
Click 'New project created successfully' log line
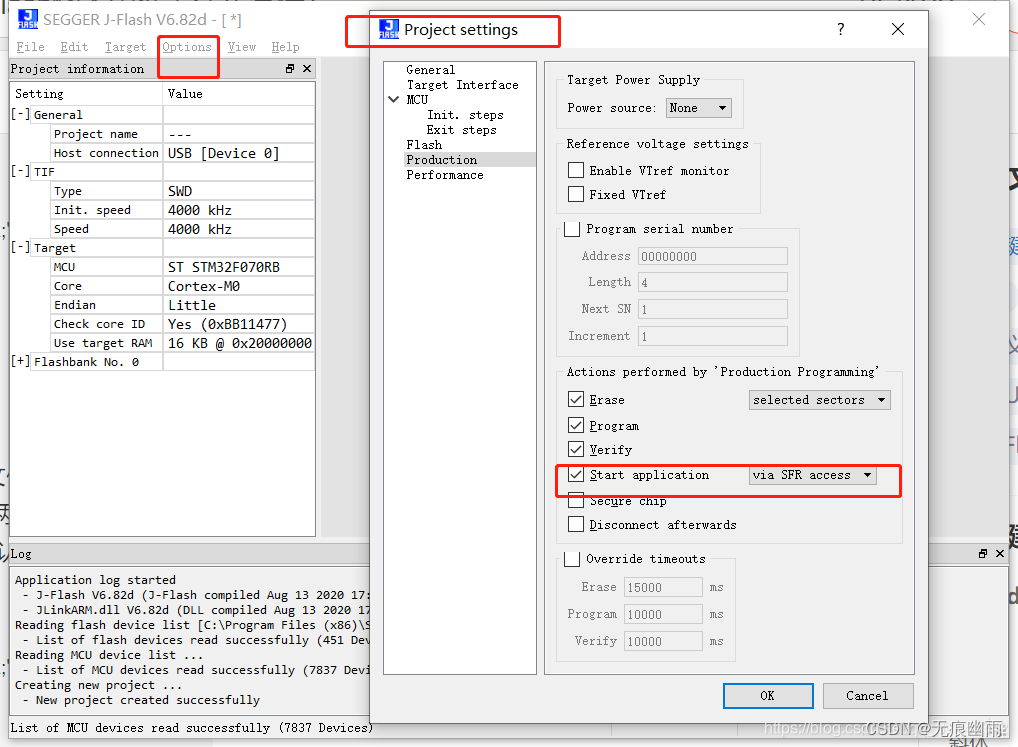(148, 700)
